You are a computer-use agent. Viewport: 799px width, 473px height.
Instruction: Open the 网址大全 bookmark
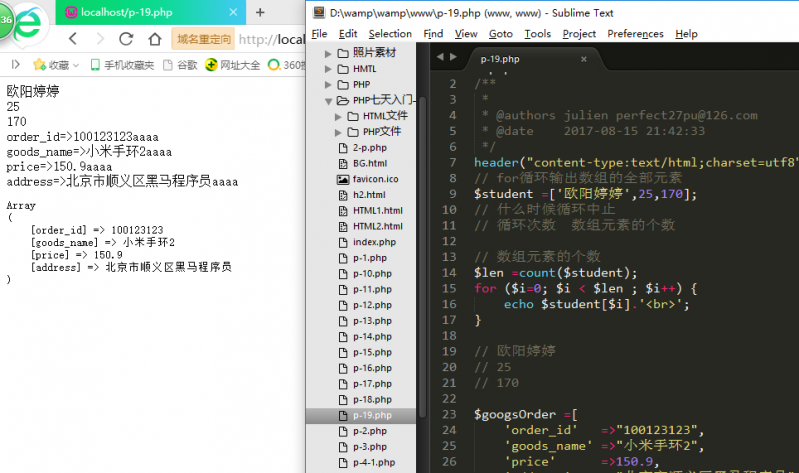point(233,65)
